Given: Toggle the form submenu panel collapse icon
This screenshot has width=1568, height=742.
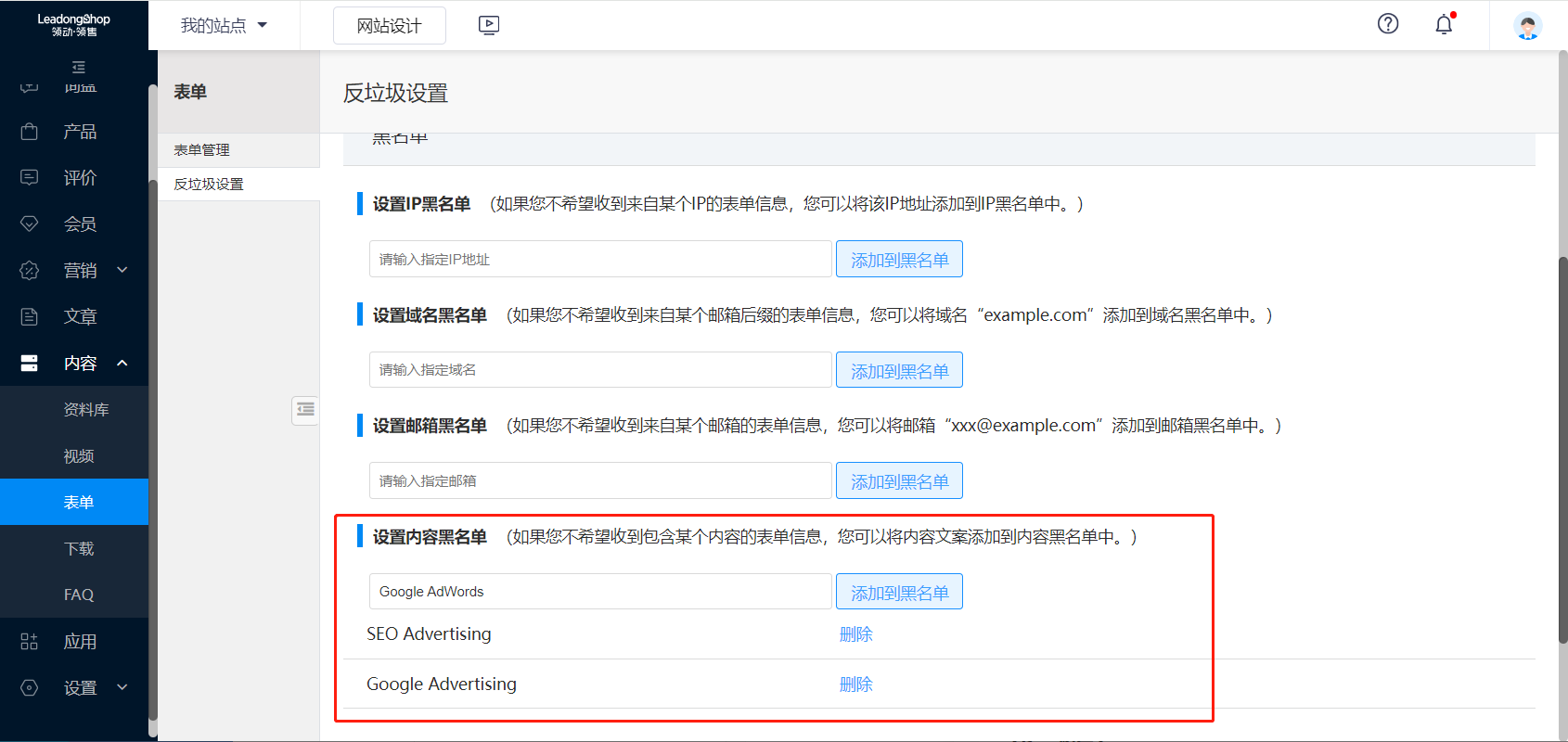Looking at the screenshot, I should [305, 410].
